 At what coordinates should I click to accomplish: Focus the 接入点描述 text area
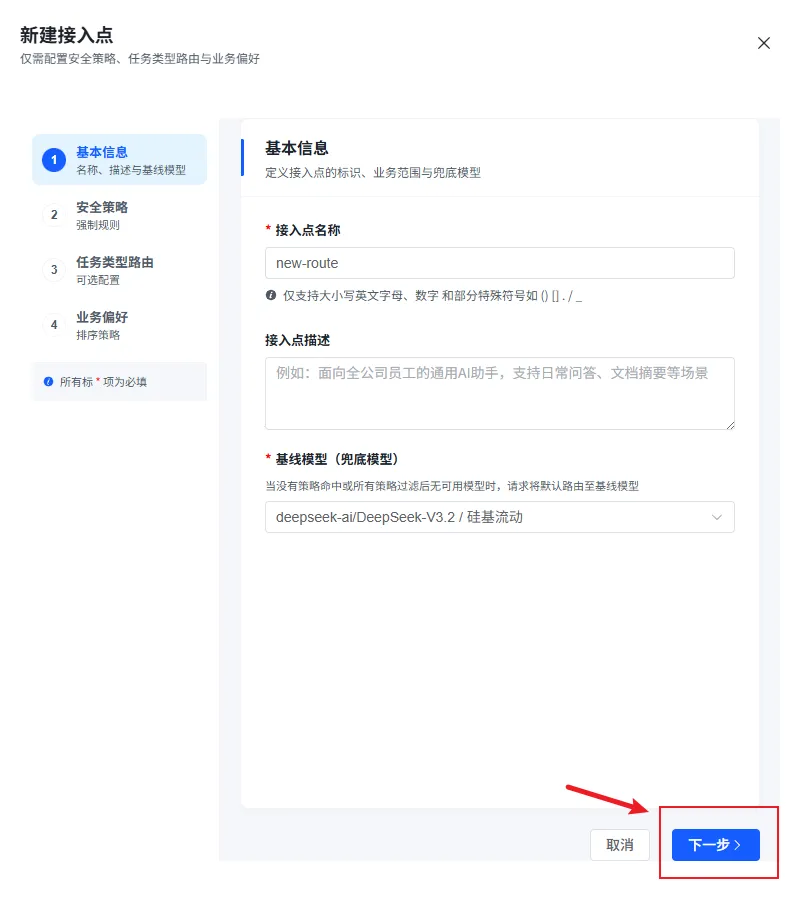tap(500, 393)
